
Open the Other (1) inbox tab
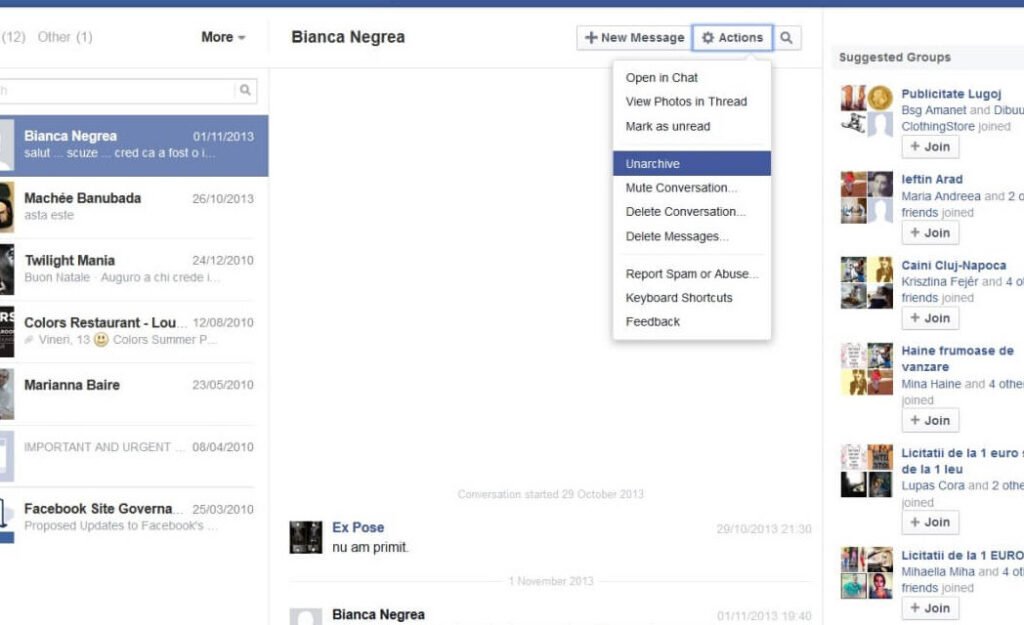coord(65,37)
